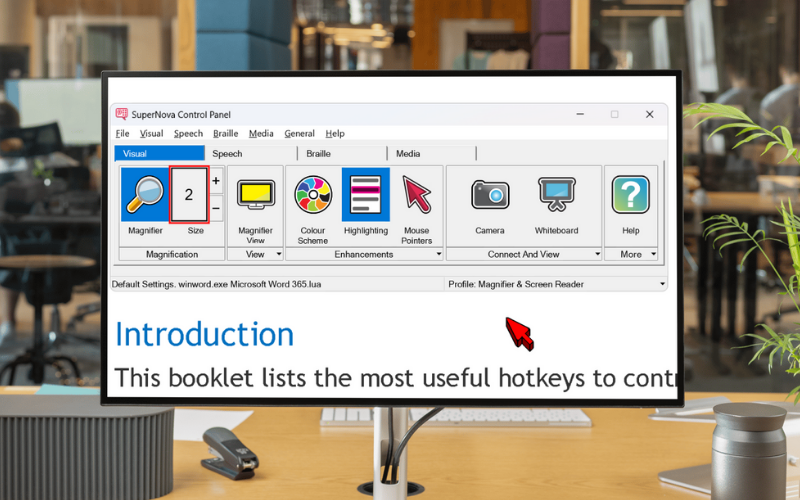800x500 pixels.
Task: Minimize the SuperNova Control Panel window
Action: [580, 114]
